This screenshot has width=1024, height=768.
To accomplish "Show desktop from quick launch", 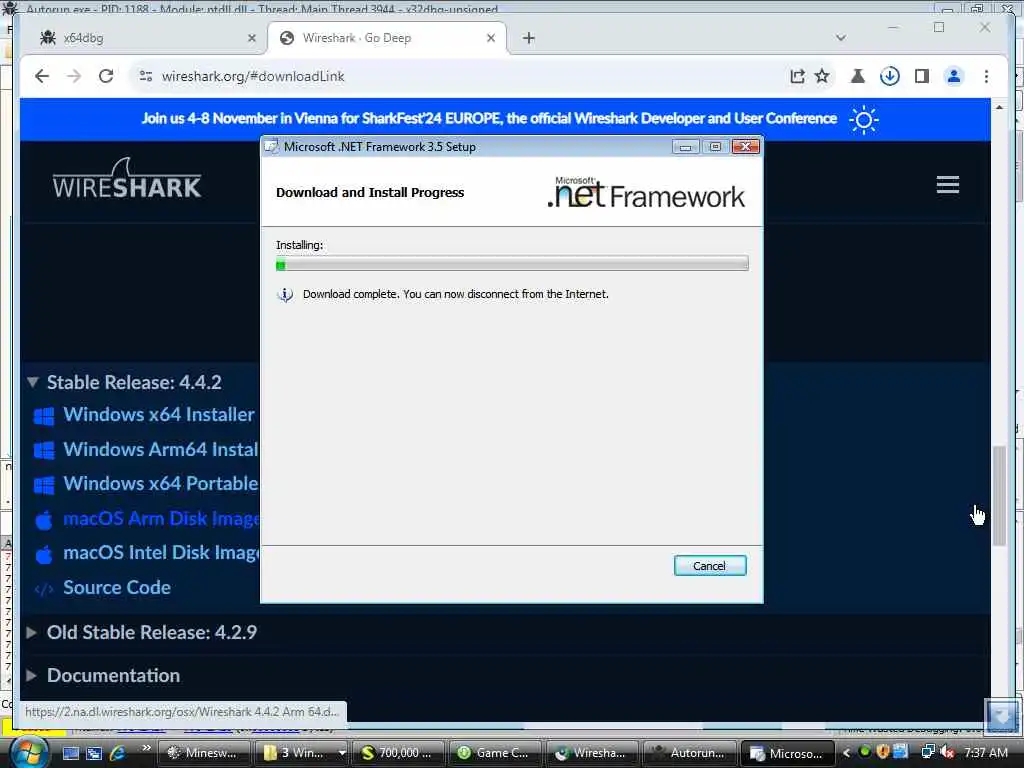I will (71, 753).
